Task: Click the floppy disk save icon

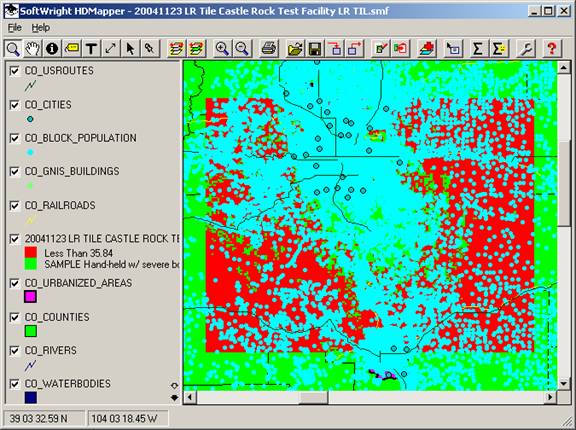Action: pos(315,48)
